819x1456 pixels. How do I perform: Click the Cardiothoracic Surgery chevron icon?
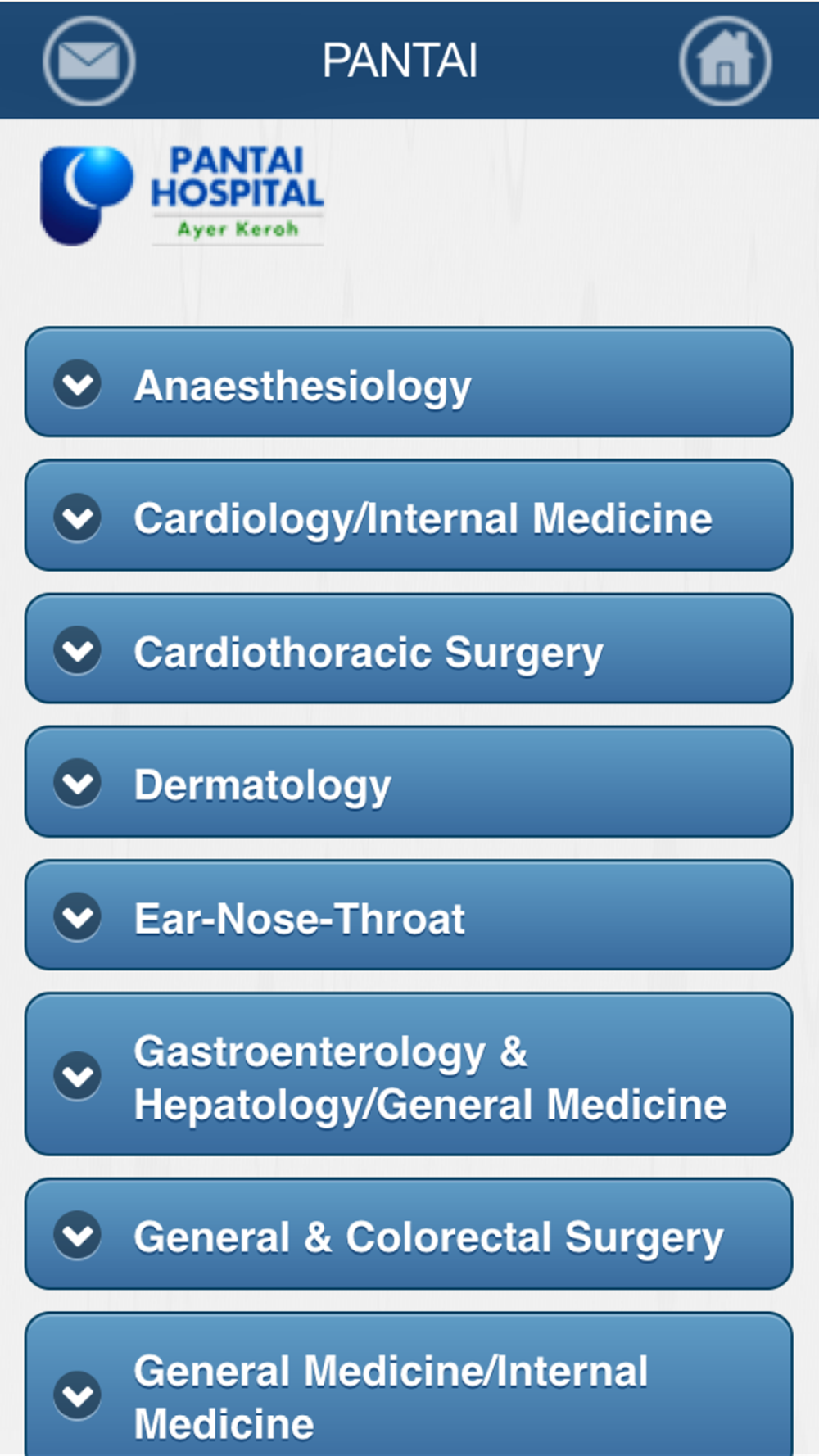point(78,650)
